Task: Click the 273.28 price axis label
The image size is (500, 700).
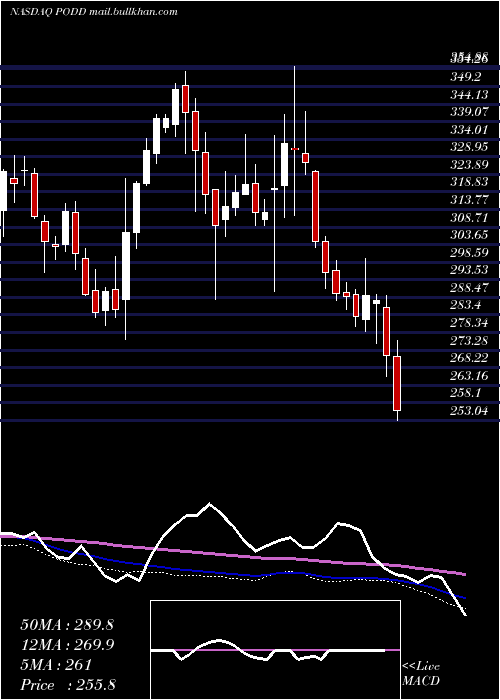Action: pos(469,341)
